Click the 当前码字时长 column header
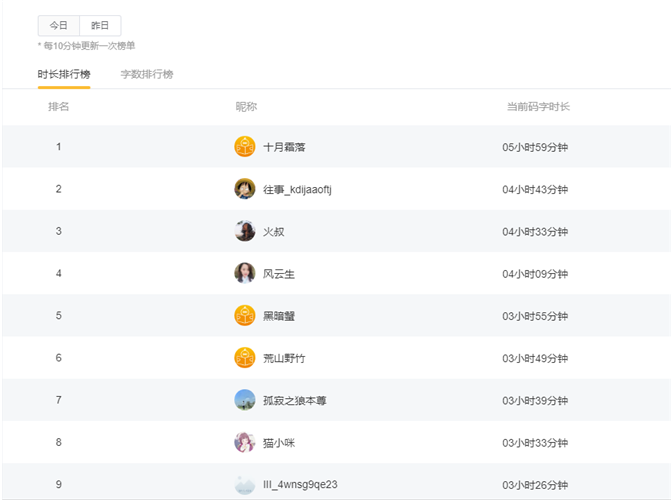 (537, 107)
